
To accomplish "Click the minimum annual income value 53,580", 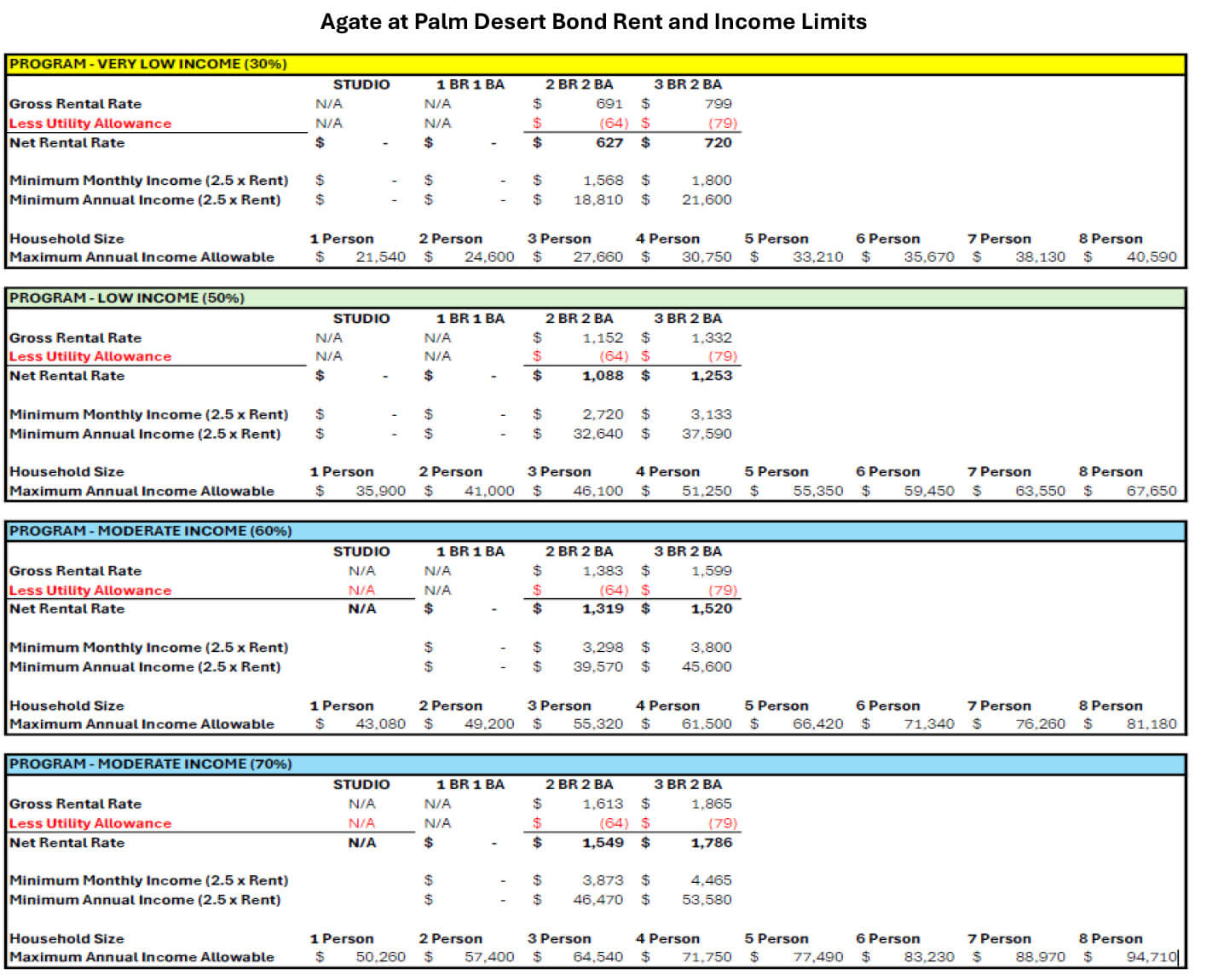I will coord(707,900).
